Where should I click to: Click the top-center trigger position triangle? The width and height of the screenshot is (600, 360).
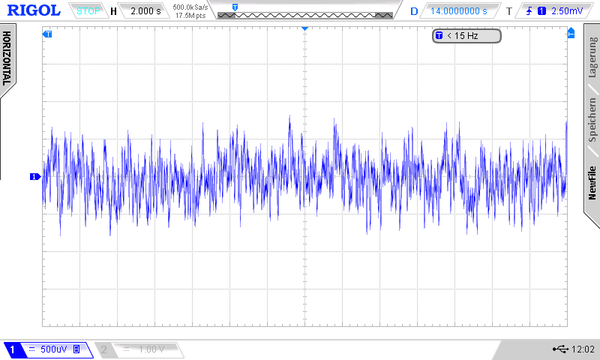click(305, 29)
